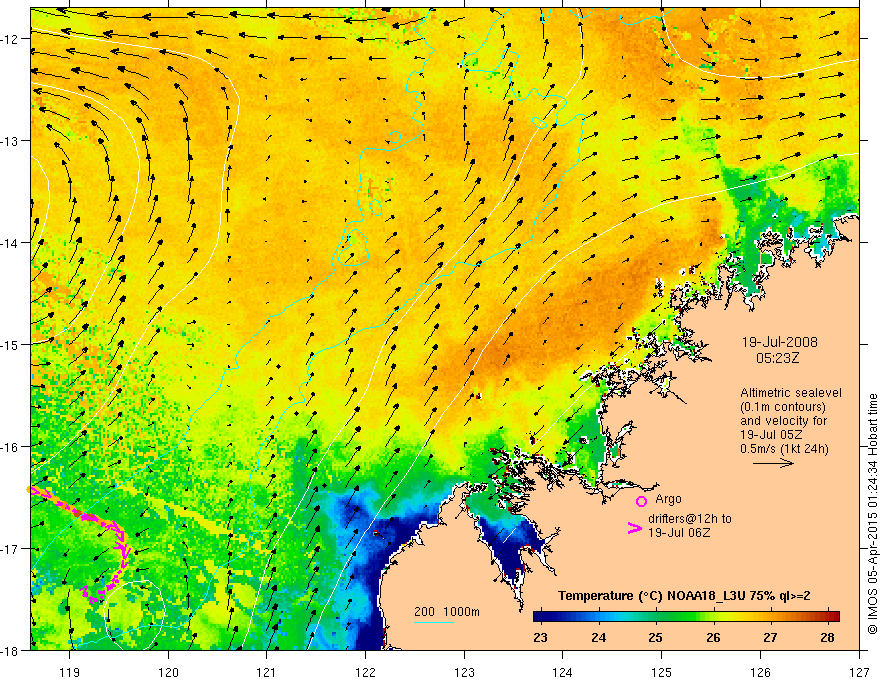The image size is (880, 680).
Task: Click the 0.5m/s velocity scale arrow
Action: [x=773, y=463]
